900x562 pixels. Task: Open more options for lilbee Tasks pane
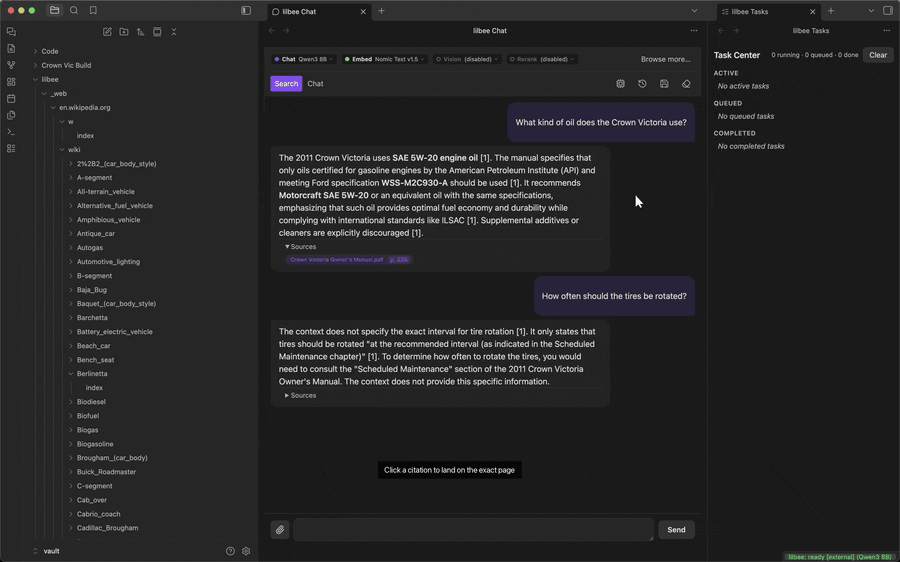[x=887, y=30]
